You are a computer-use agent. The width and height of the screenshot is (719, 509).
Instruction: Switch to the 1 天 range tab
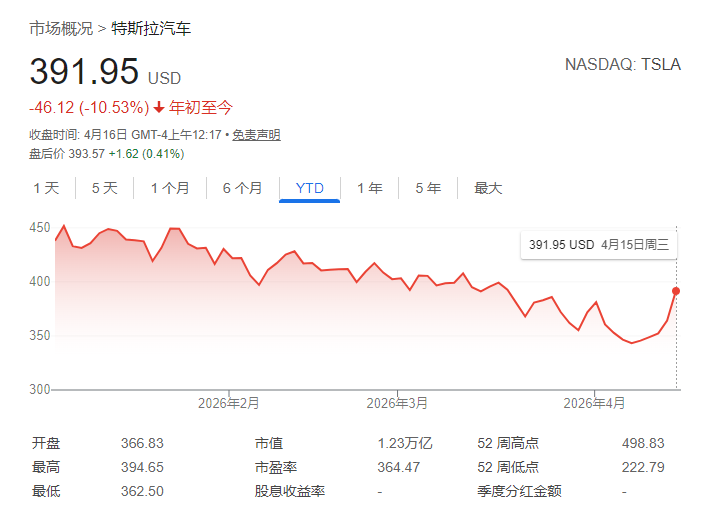47,188
